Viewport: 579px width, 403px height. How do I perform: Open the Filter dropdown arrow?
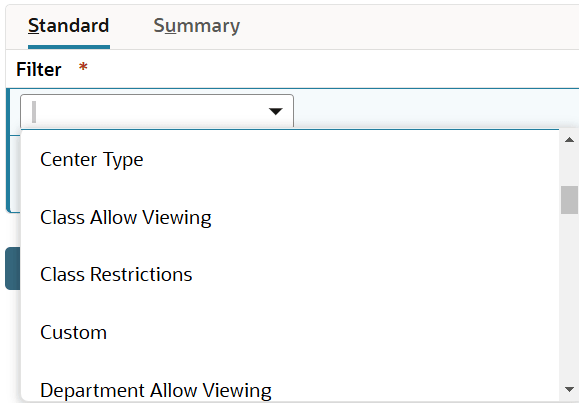[x=275, y=111]
